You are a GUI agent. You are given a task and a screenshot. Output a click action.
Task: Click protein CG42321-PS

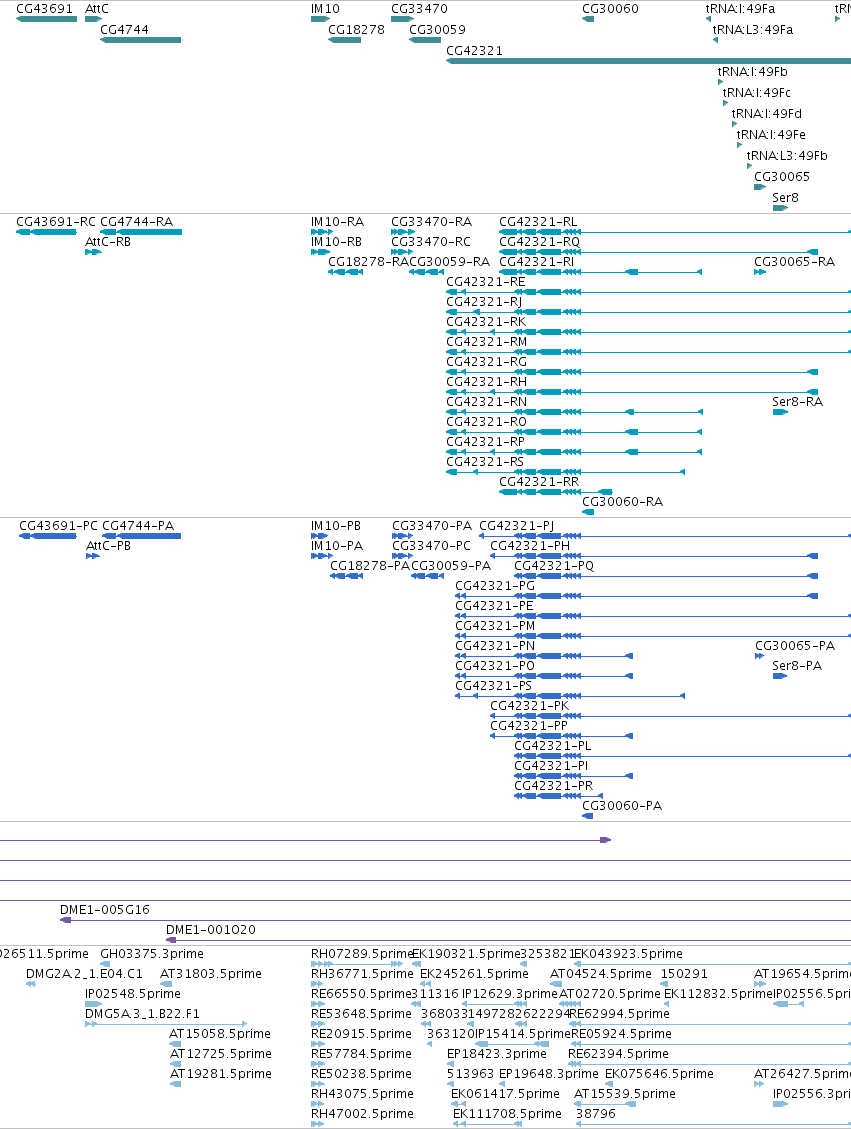tap(569, 696)
